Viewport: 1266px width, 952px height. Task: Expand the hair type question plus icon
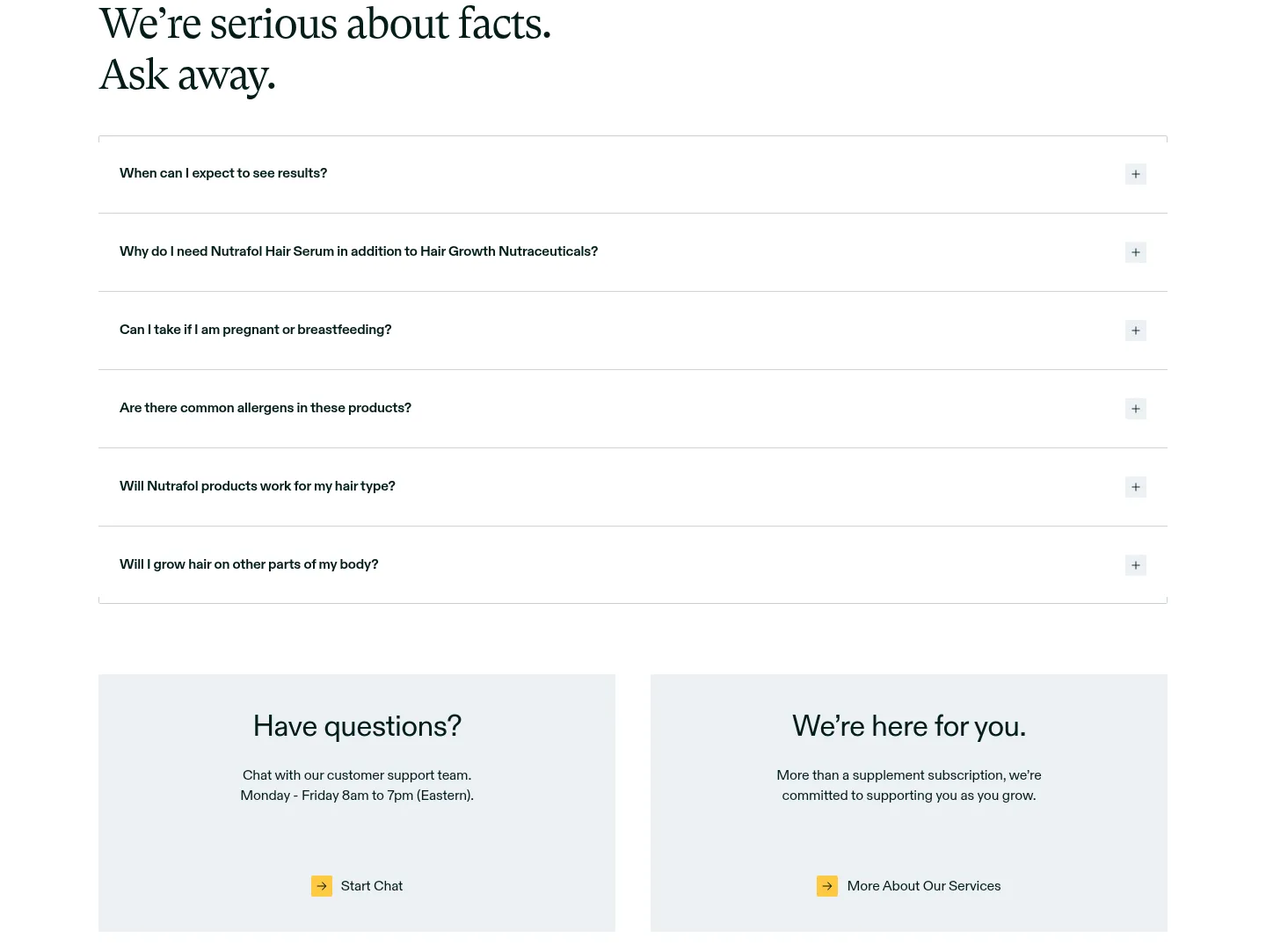1135,487
